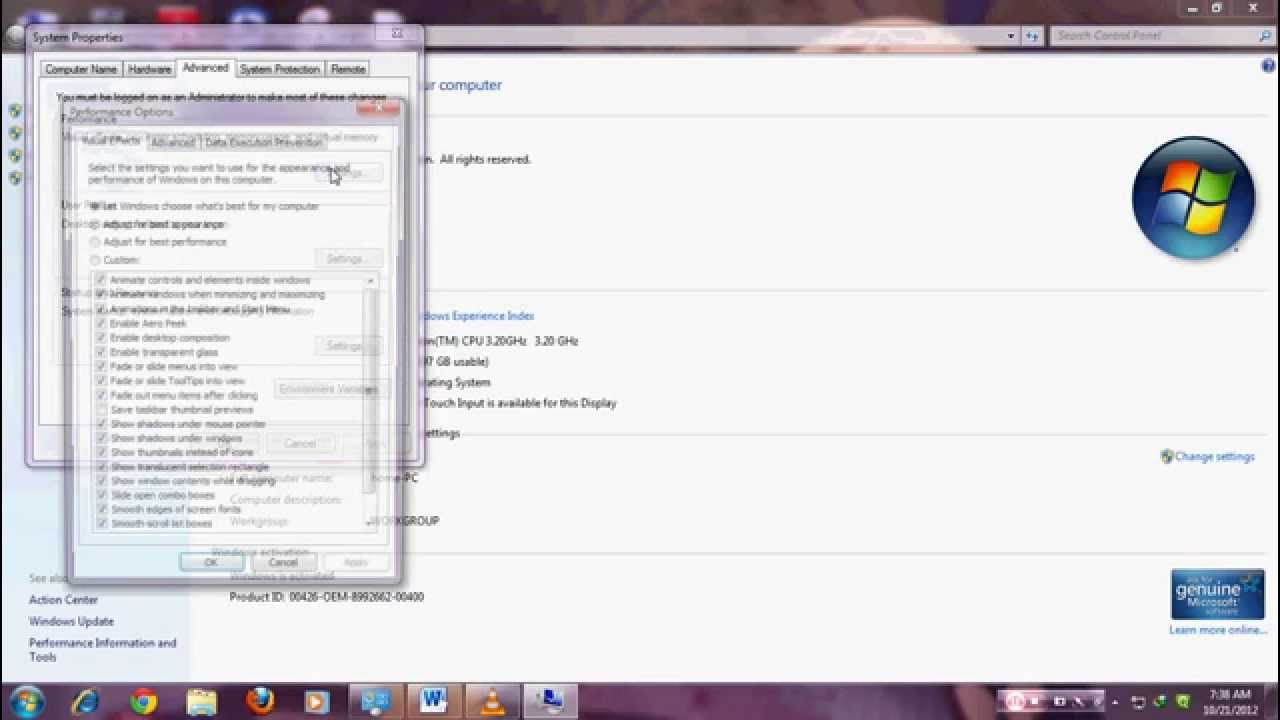Click the Control Panel help question mark icon
The width and height of the screenshot is (1280, 720).
(1268, 66)
